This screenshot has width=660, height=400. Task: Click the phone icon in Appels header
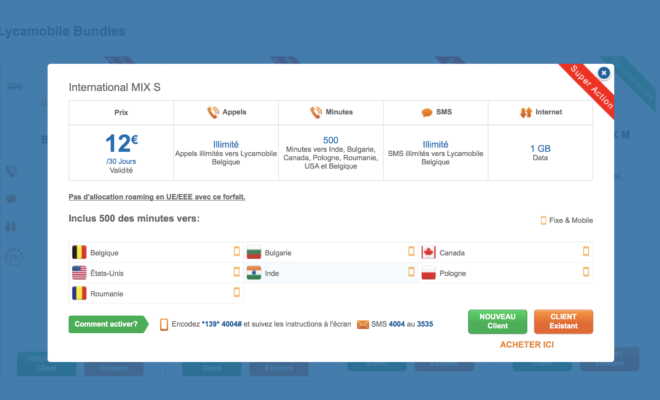[x=213, y=112]
